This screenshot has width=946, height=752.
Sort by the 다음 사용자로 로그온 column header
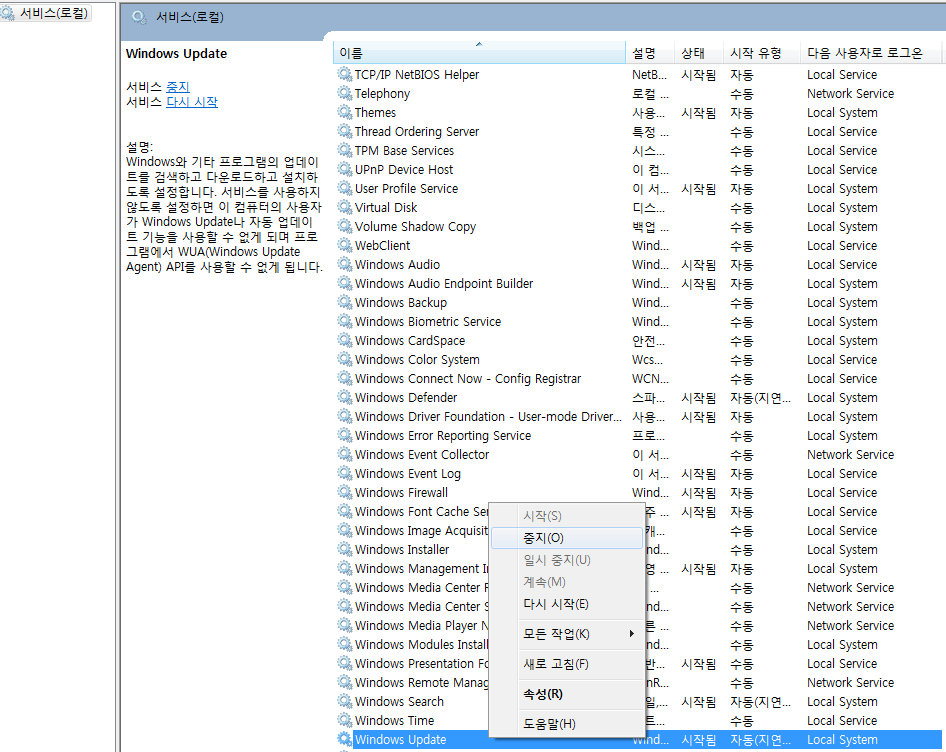point(871,53)
